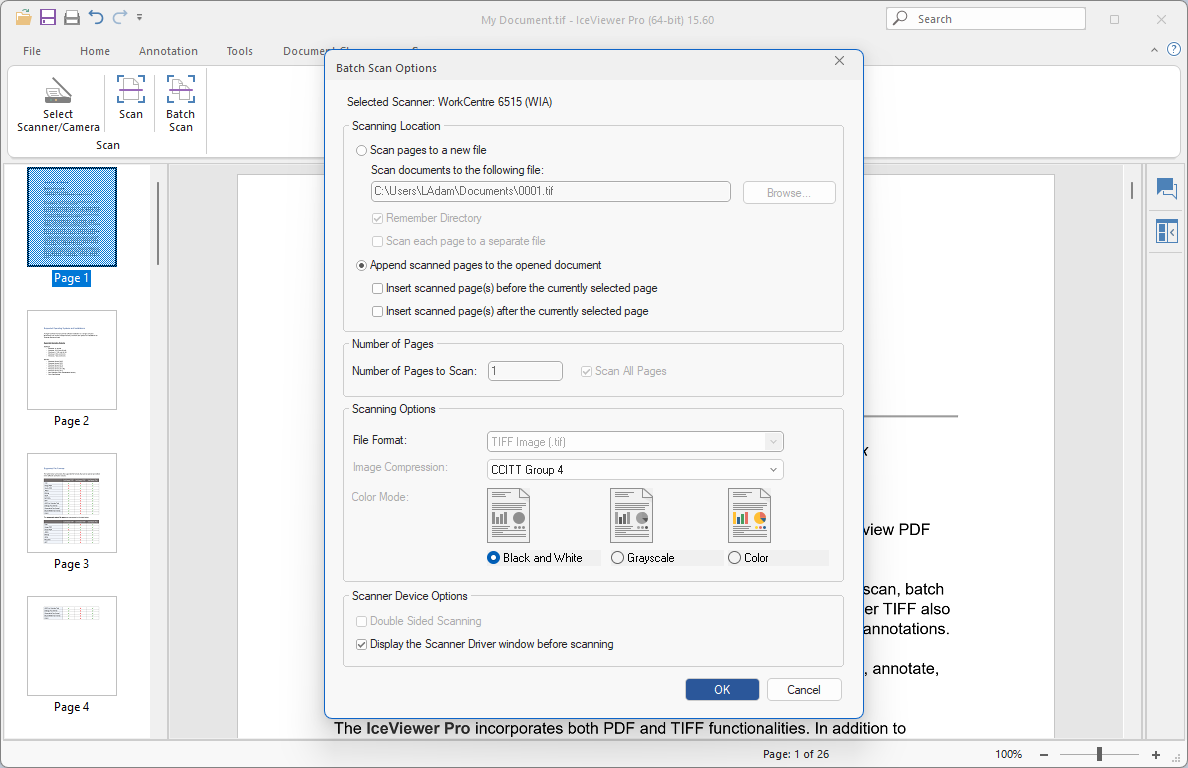
Task: Close the Batch Scan Options dialog
Action: click(839, 61)
